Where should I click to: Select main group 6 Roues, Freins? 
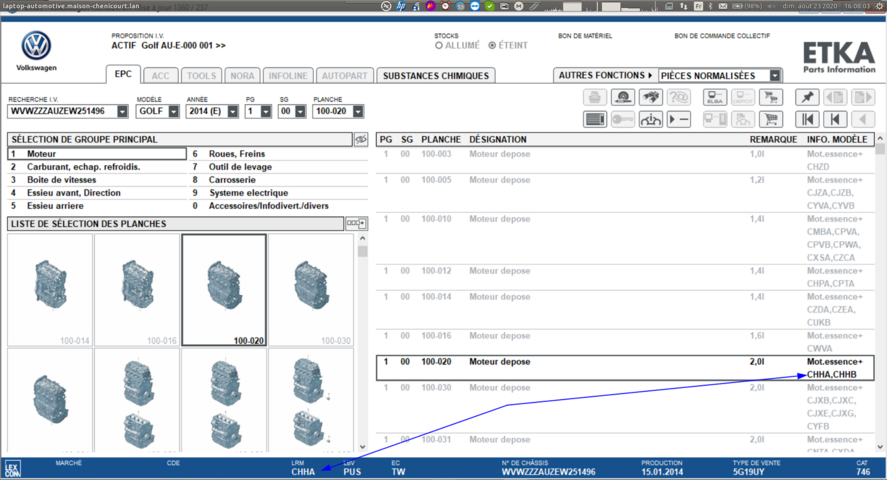click(278, 154)
